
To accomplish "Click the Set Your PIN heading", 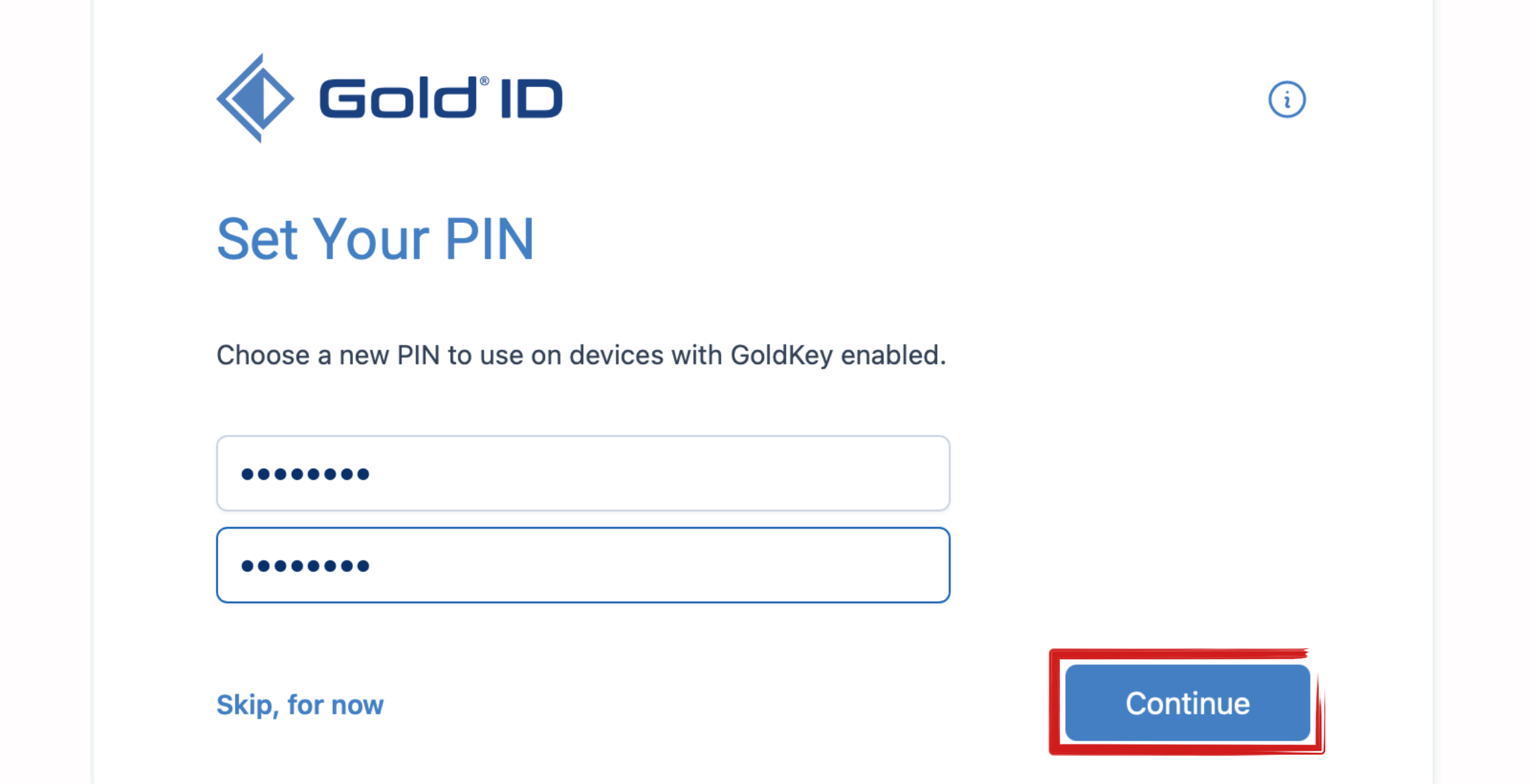I will click(x=375, y=239).
